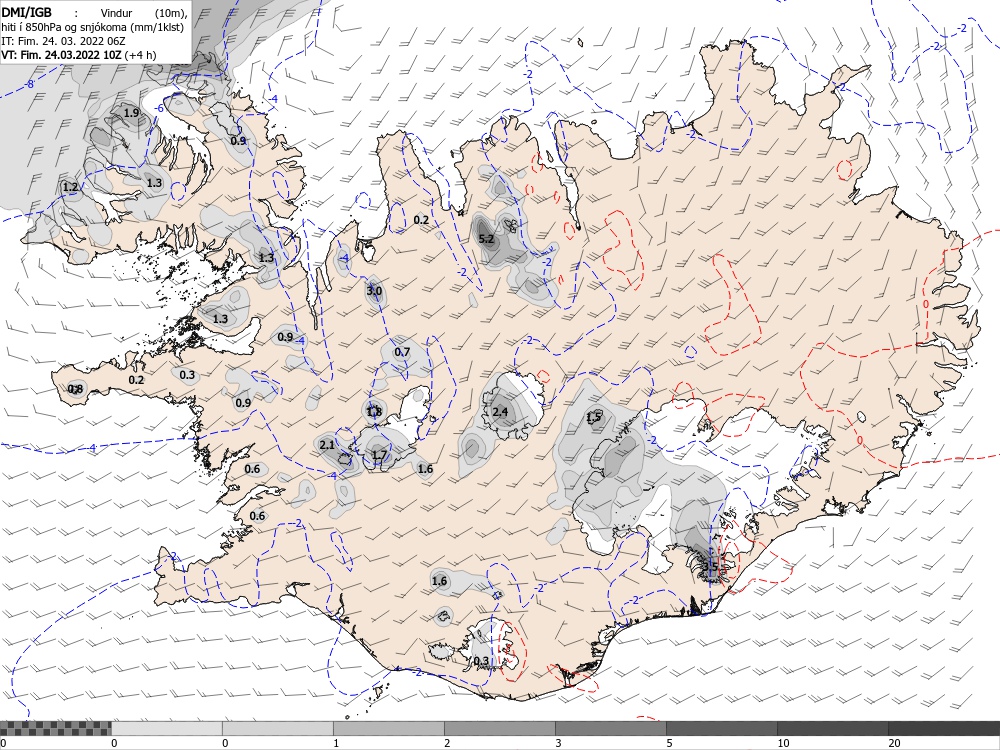Select the 1.9 snowfall value
Image resolution: width=1000 pixels, height=750 pixels.
131,113
